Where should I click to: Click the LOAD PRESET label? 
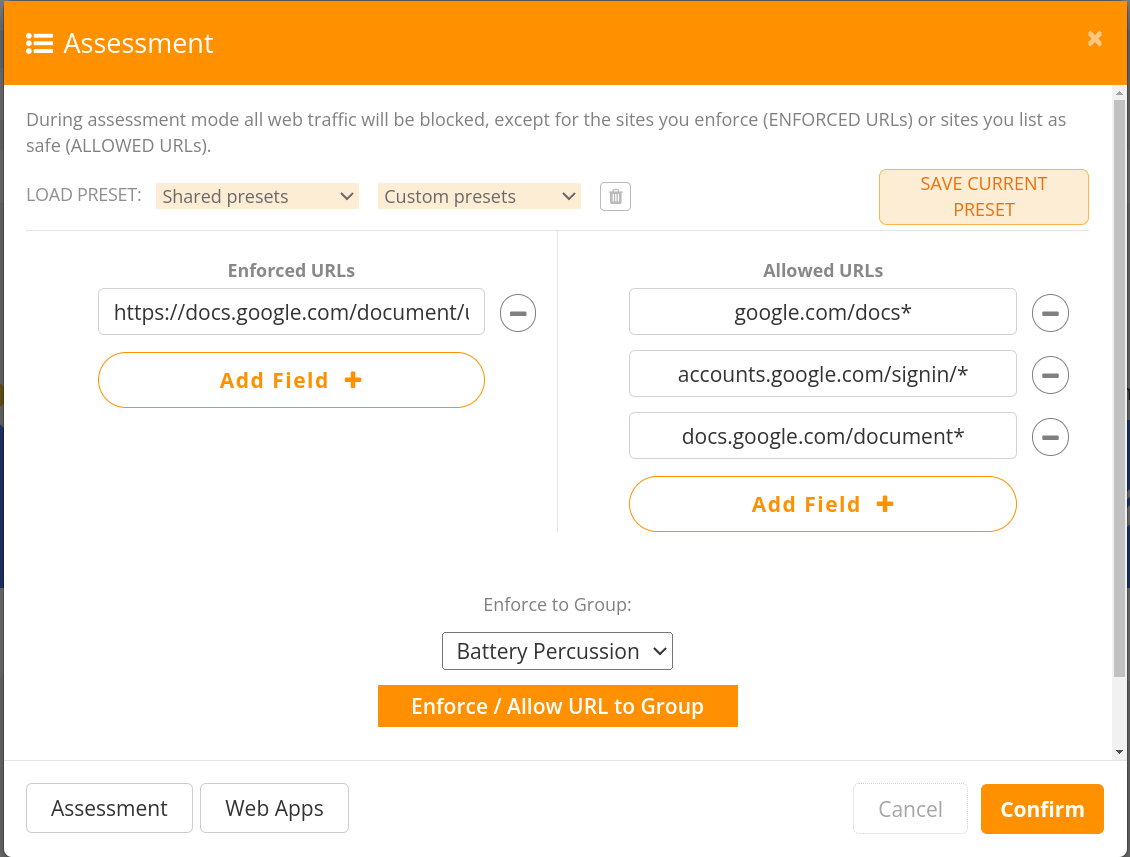(x=84, y=195)
